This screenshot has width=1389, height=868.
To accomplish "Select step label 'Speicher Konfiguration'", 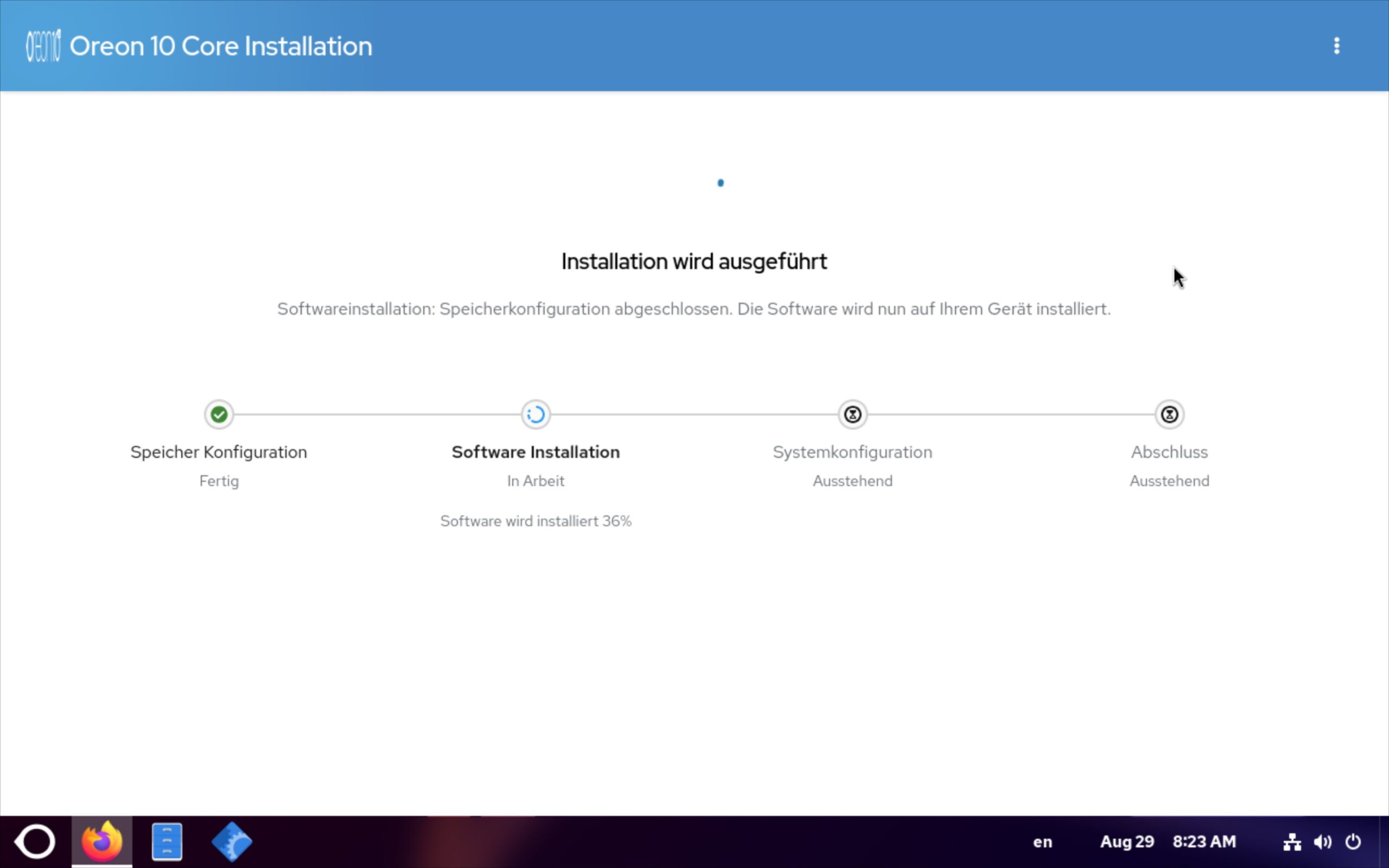I will [219, 452].
